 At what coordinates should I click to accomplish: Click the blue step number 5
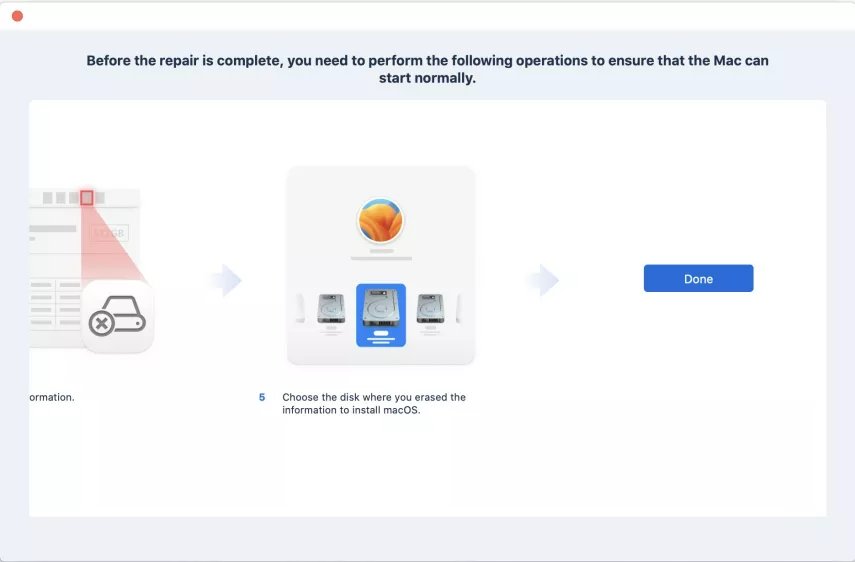pos(262,397)
